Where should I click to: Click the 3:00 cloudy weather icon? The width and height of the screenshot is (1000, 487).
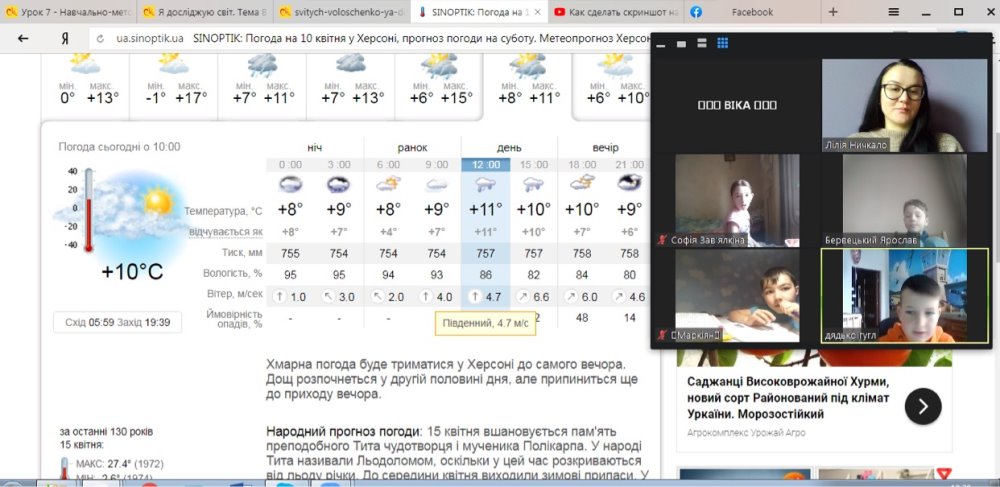point(338,184)
